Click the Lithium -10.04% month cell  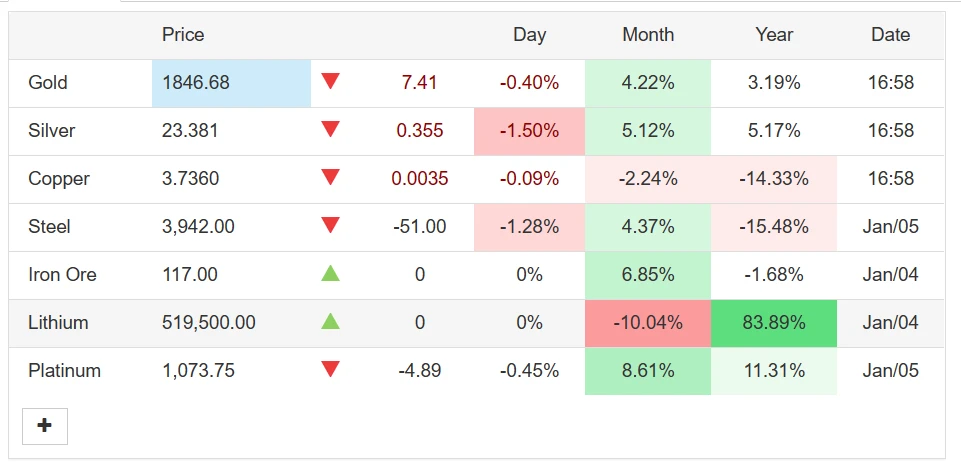[x=648, y=323]
